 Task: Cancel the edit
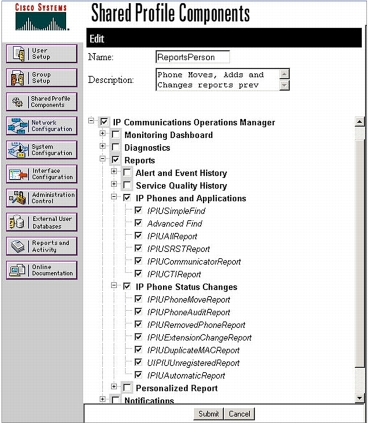pyautogui.click(x=239, y=414)
